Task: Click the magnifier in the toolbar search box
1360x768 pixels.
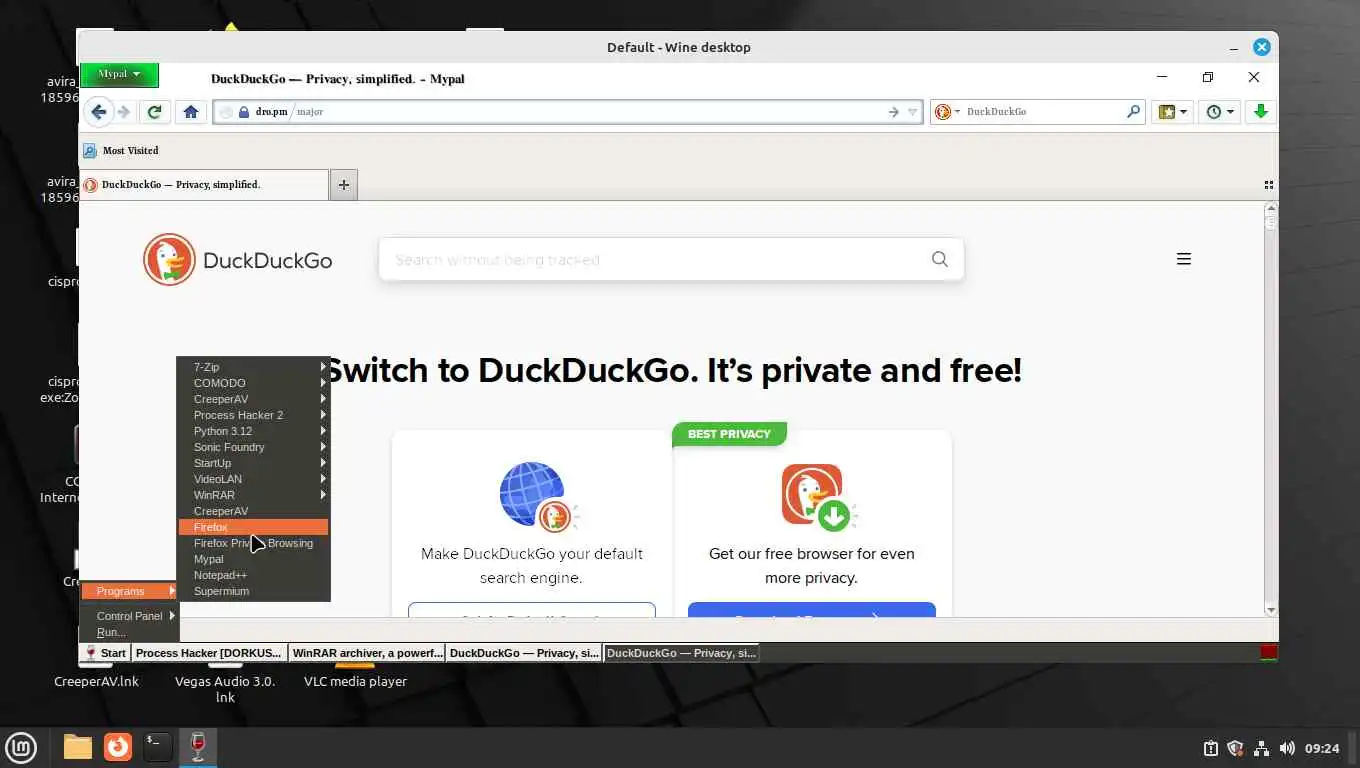Action: tap(1133, 112)
